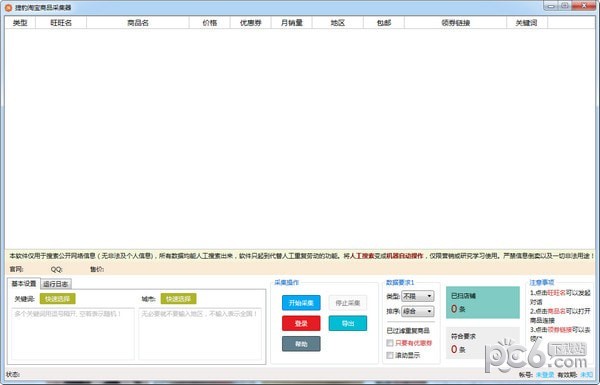The image size is (600, 385).
Task: Click the 状态: label in status bar
Action: click(x=13, y=375)
